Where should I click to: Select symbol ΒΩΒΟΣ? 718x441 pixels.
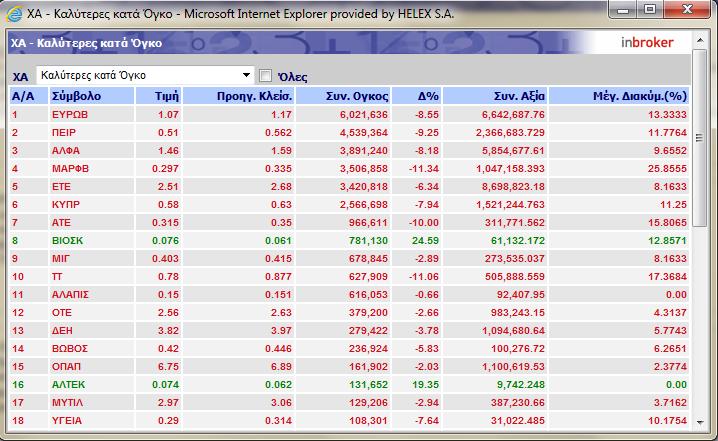click(x=70, y=348)
